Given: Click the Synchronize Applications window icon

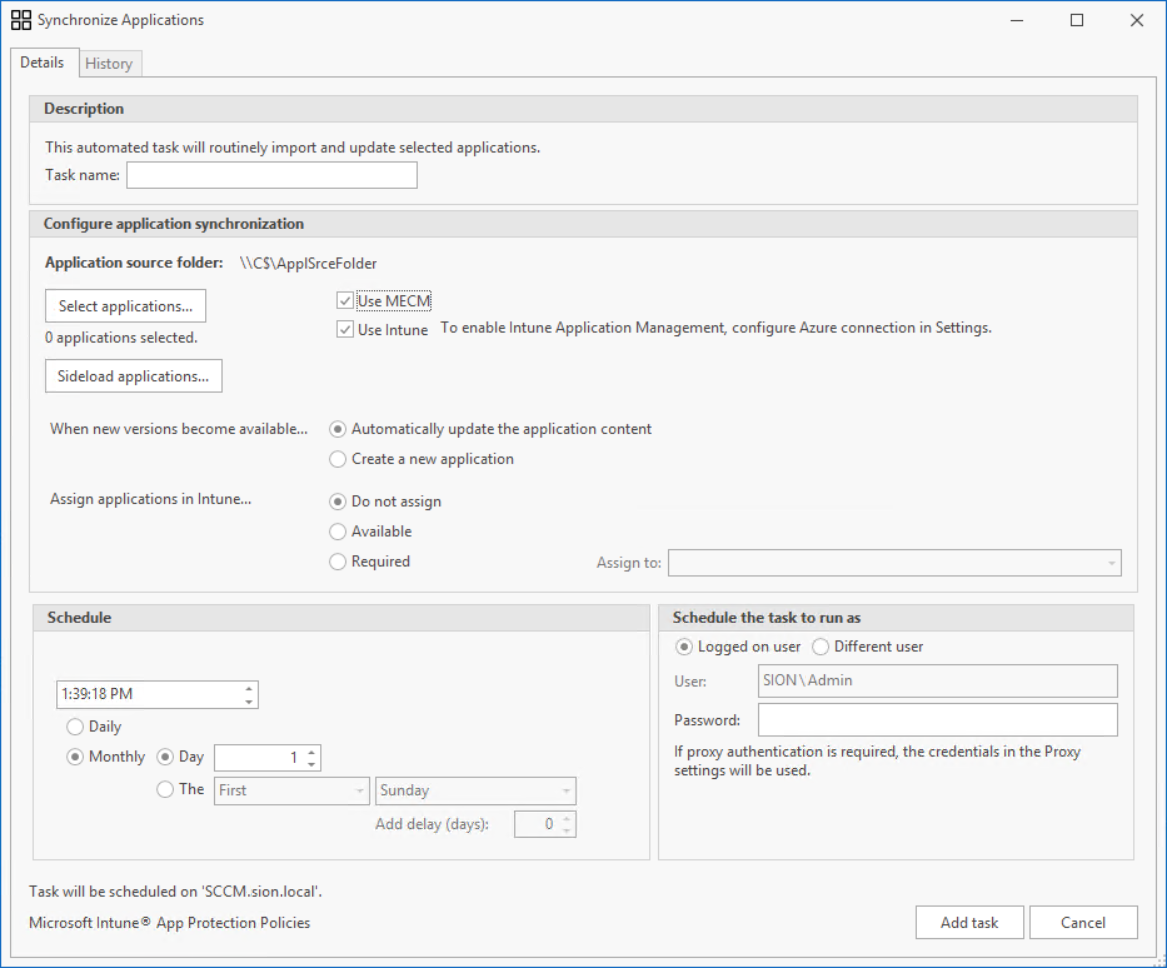Looking at the screenshot, I should [x=21, y=20].
